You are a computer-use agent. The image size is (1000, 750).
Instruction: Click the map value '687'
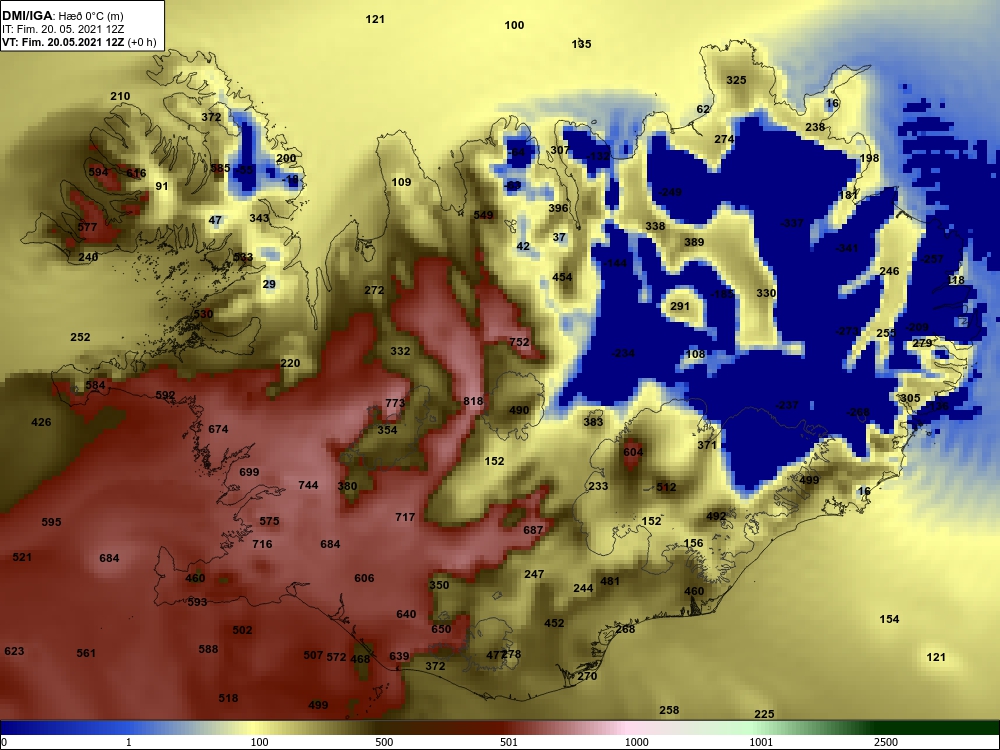[533, 530]
